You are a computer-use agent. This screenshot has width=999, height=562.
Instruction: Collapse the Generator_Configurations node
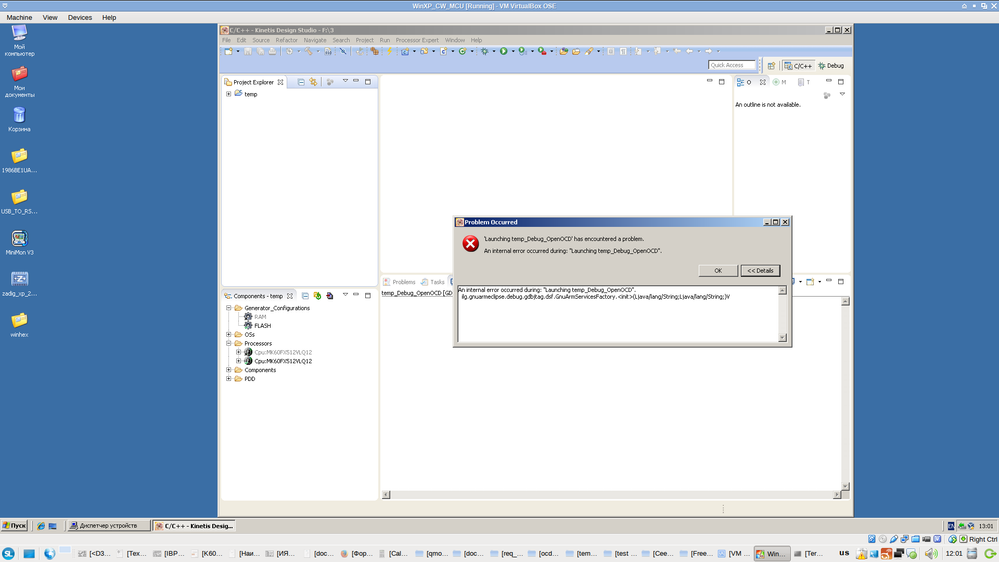tap(229, 308)
